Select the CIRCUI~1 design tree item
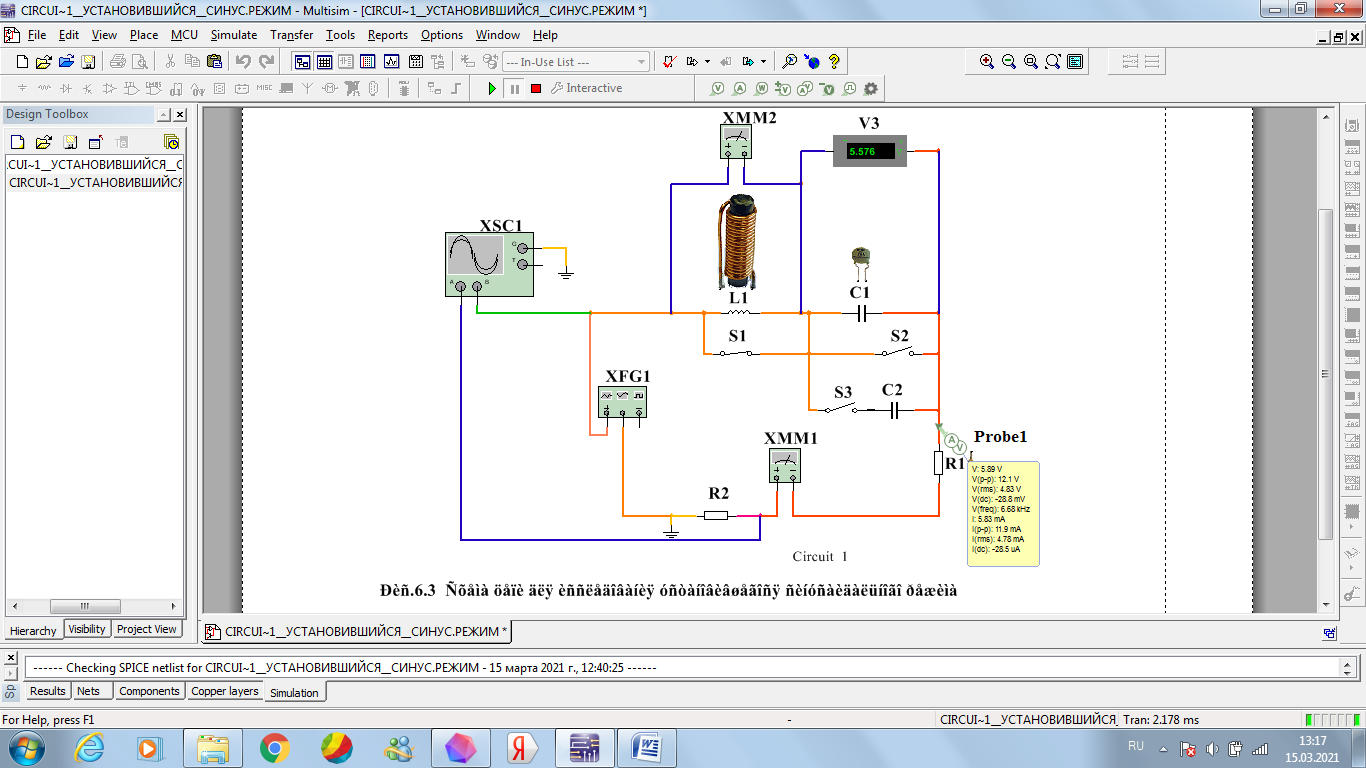 coord(96,182)
